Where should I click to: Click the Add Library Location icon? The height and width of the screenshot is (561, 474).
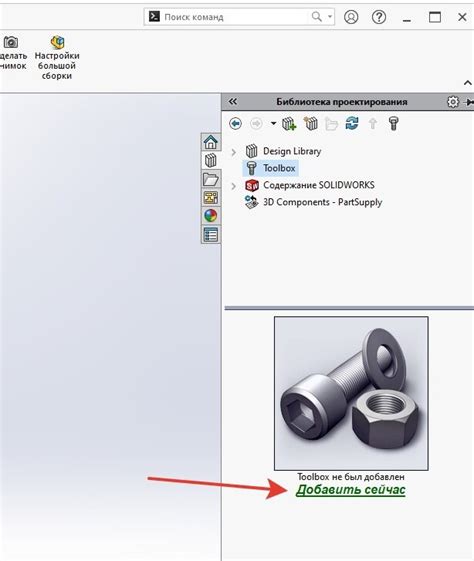[289, 124]
